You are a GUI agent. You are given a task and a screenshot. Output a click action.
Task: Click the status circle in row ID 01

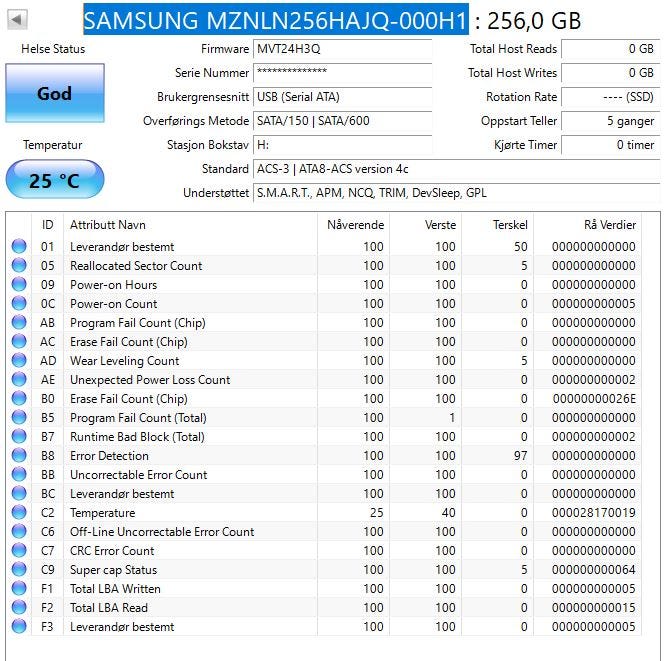pyautogui.click(x=19, y=246)
